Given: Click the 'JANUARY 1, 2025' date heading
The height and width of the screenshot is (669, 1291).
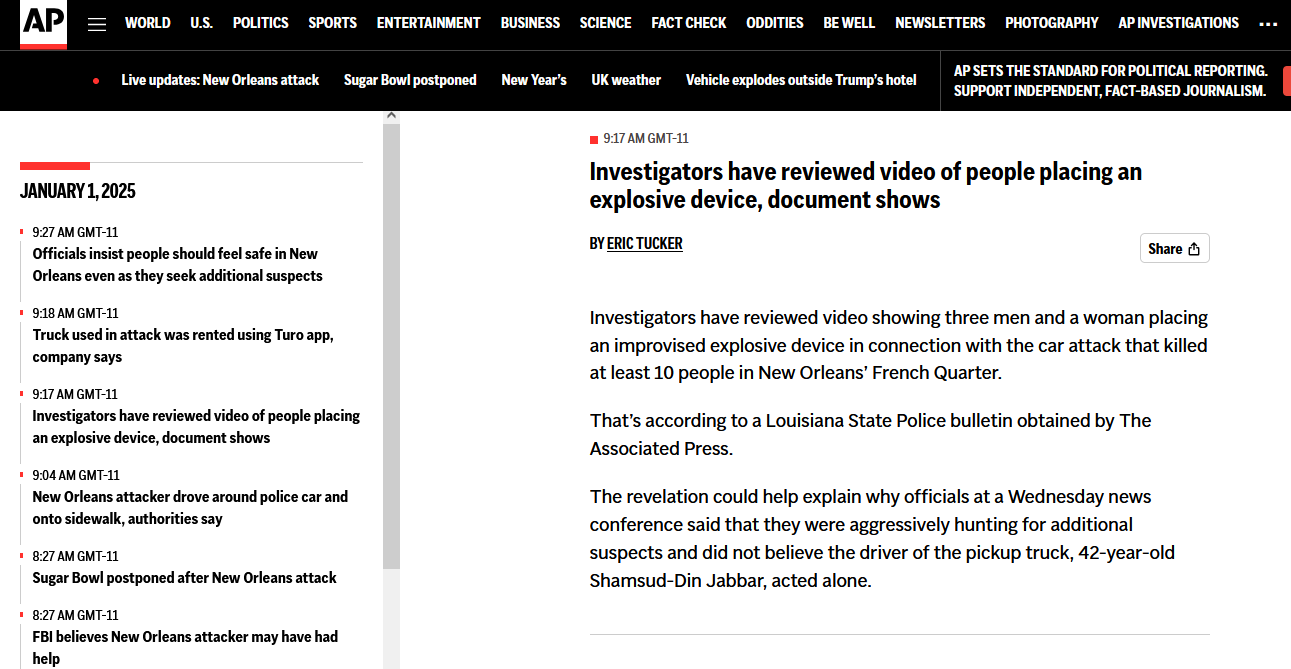Looking at the screenshot, I should tap(77, 191).
